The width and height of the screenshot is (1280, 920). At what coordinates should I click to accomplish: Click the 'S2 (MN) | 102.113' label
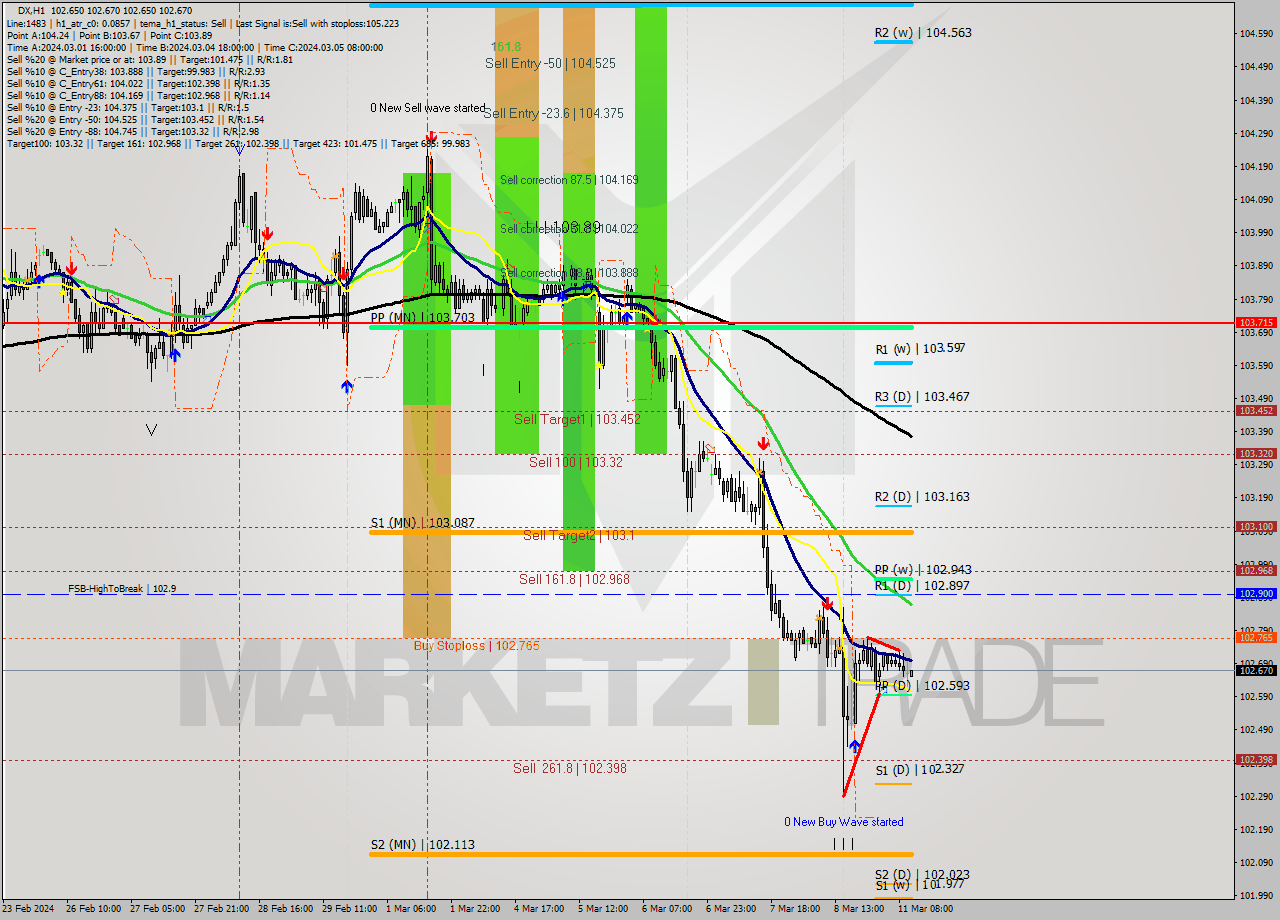pos(422,844)
